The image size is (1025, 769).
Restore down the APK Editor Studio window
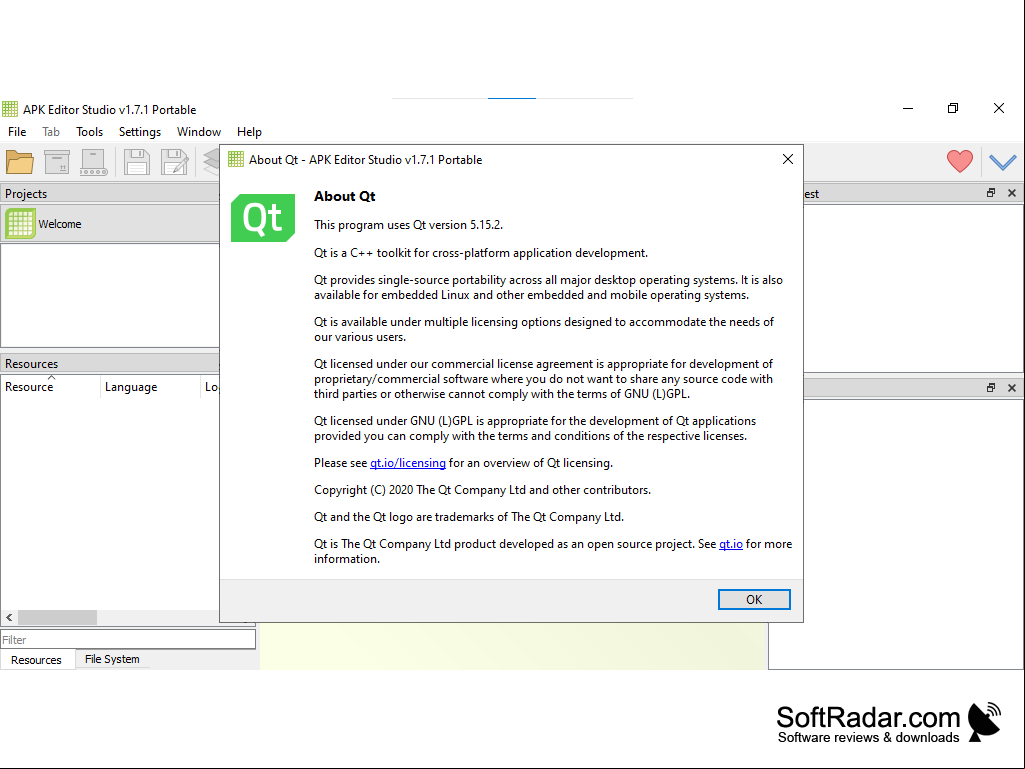[x=953, y=109]
